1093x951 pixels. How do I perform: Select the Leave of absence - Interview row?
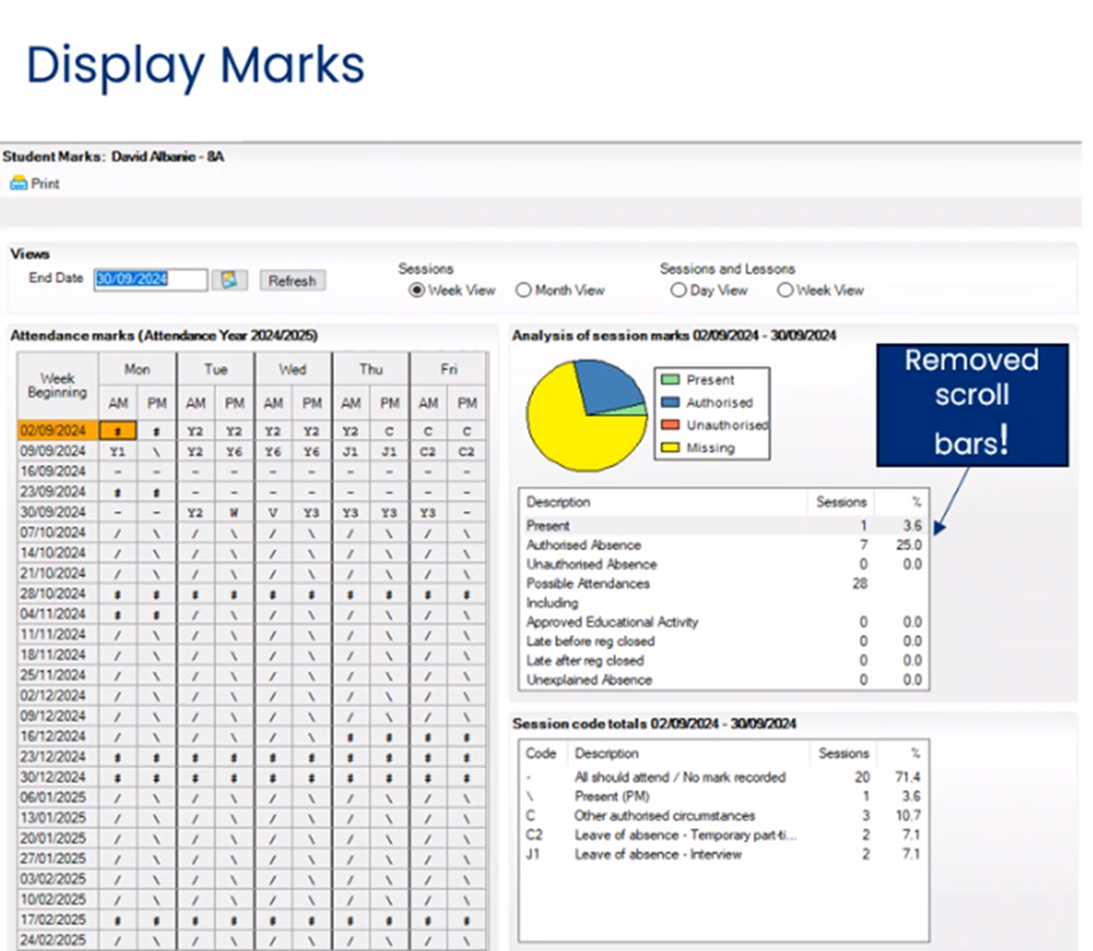point(657,854)
